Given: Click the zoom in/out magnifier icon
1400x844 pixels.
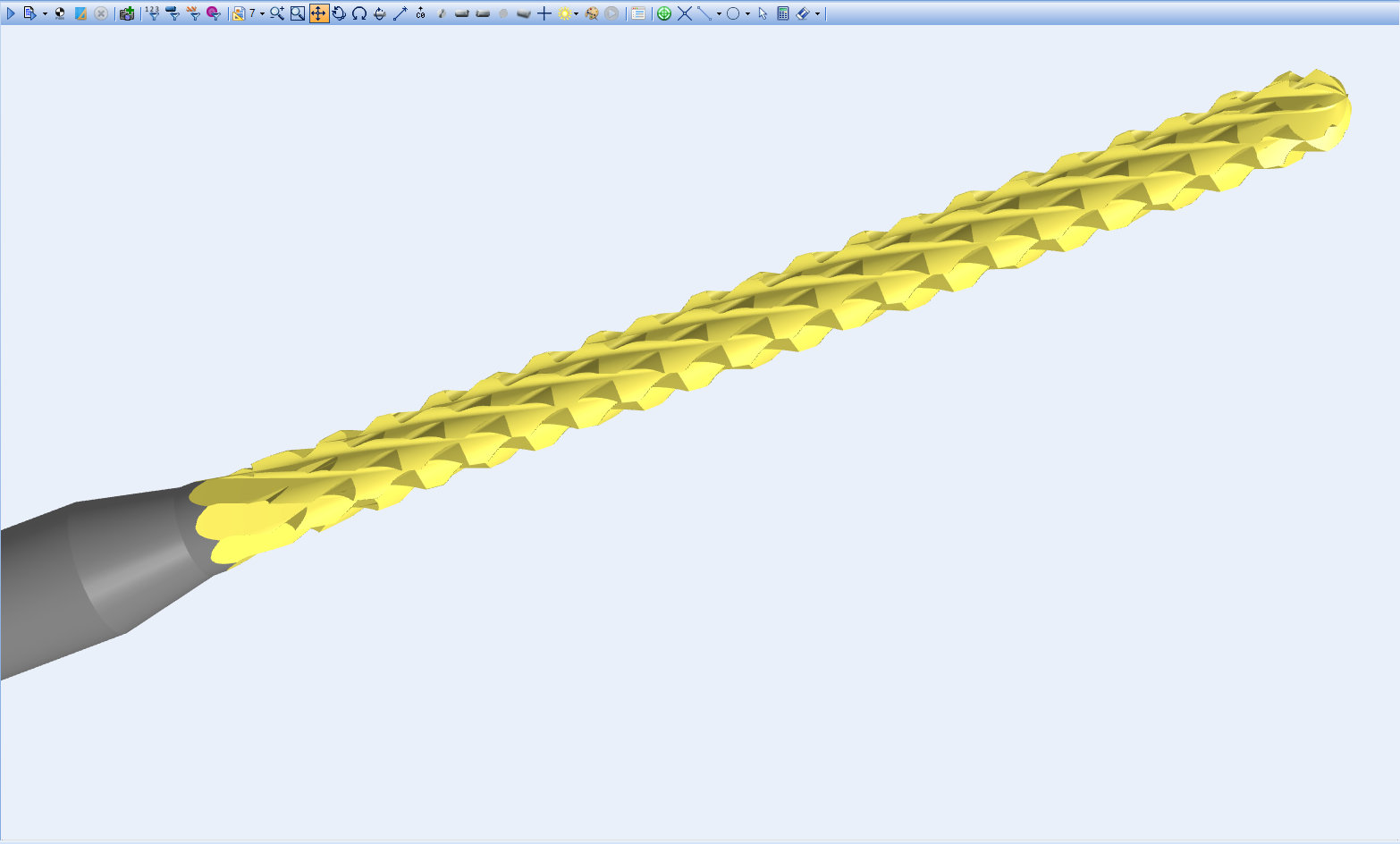Looking at the screenshot, I should 277,13.
